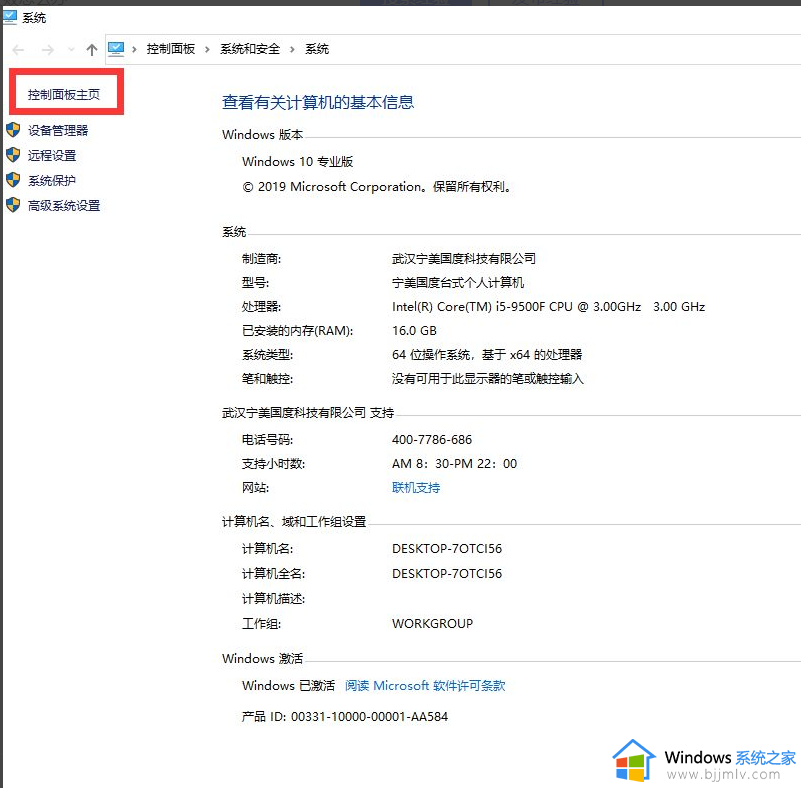Expand chevron after 系统和安全 breadcrumb
801x788 pixels.
(x=292, y=50)
